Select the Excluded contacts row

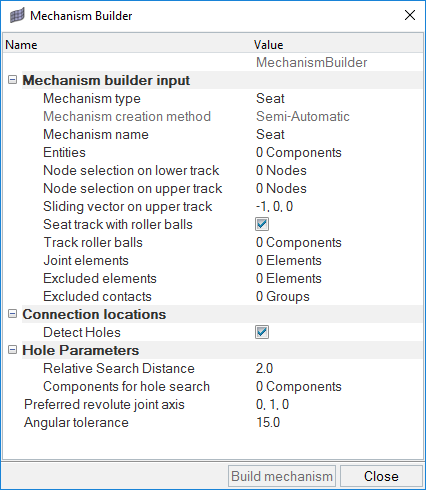click(x=213, y=296)
